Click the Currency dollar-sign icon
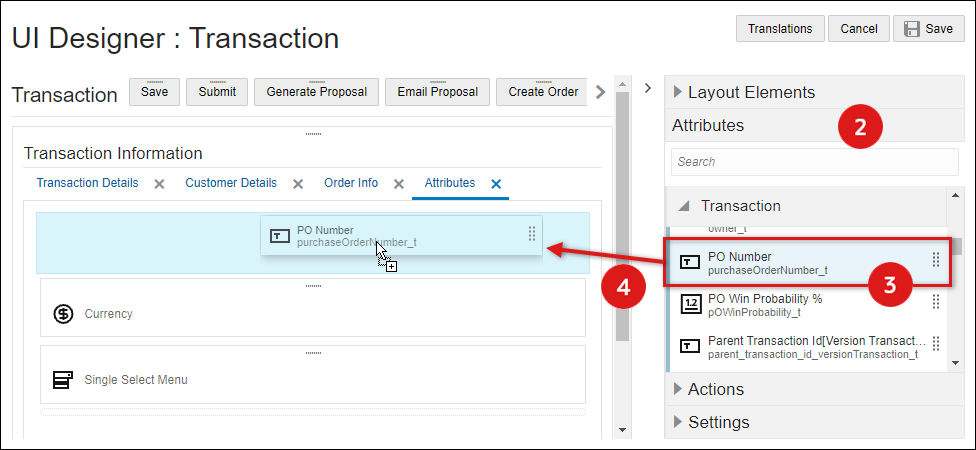Image resolution: width=976 pixels, height=450 pixels. [63, 314]
